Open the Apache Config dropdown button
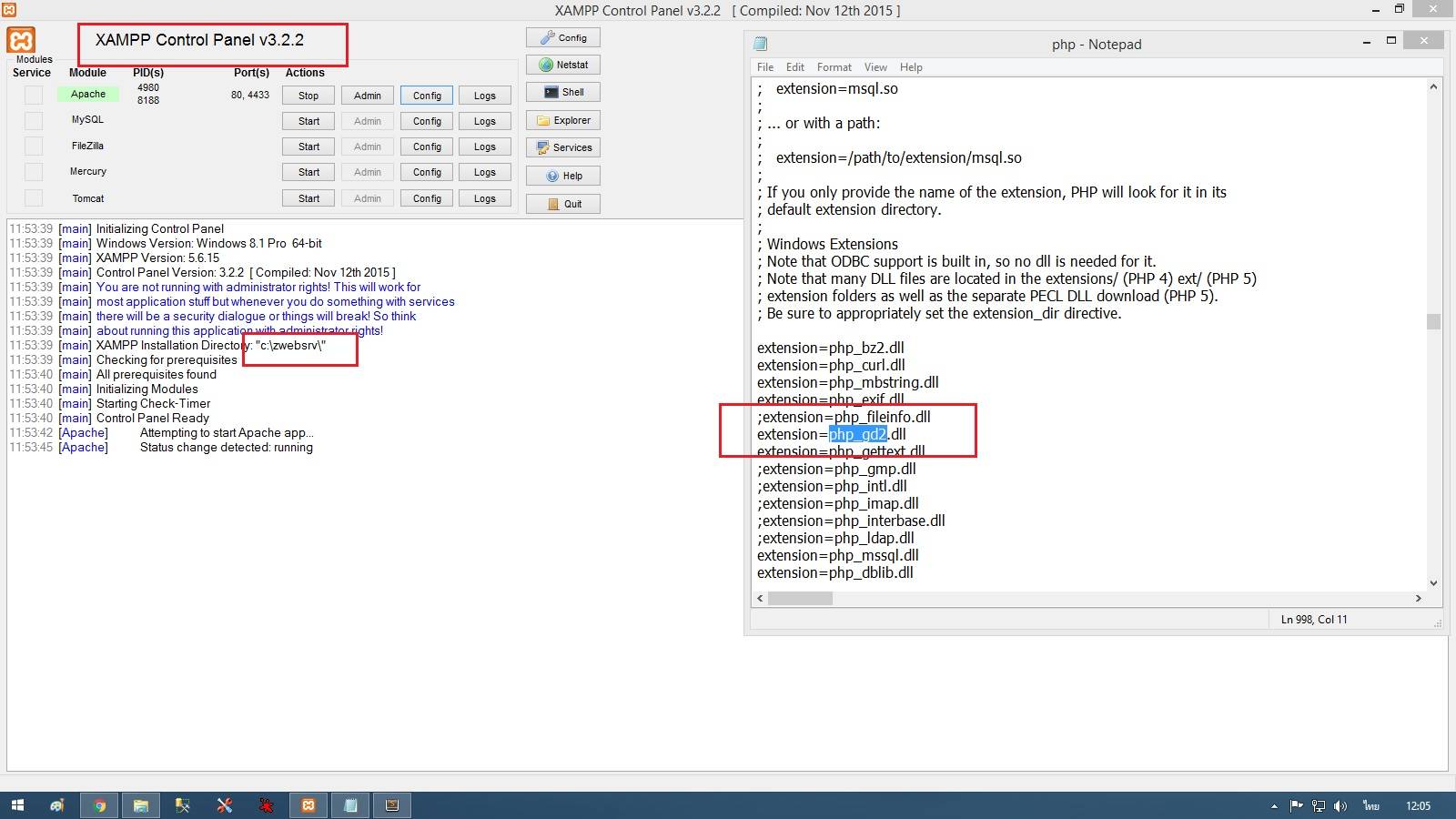Viewport: 1456px width, 819px height. (427, 96)
